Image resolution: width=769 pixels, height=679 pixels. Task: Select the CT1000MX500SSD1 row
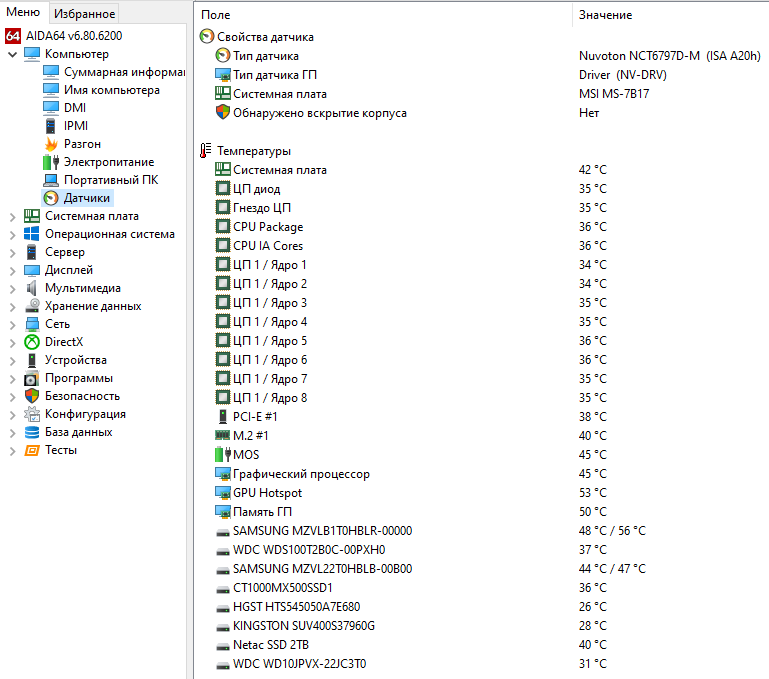pos(481,588)
